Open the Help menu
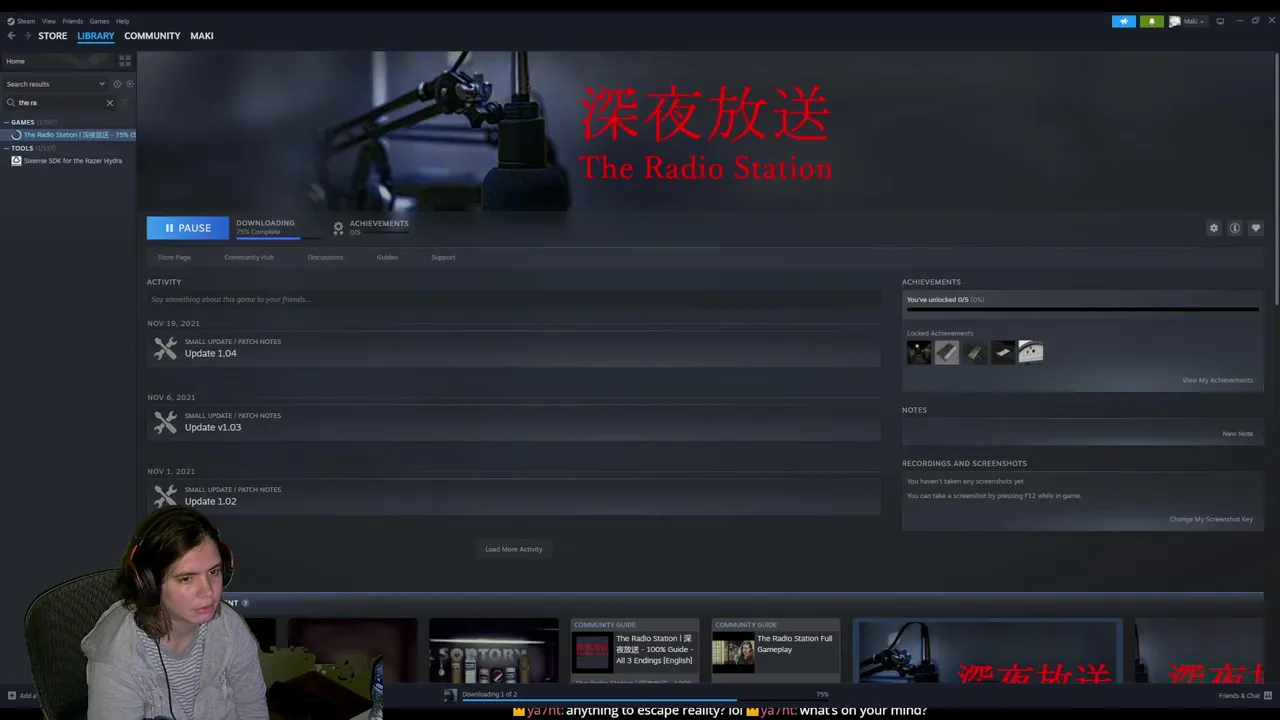Viewport: 1280px width, 720px height. pos(122,21)
